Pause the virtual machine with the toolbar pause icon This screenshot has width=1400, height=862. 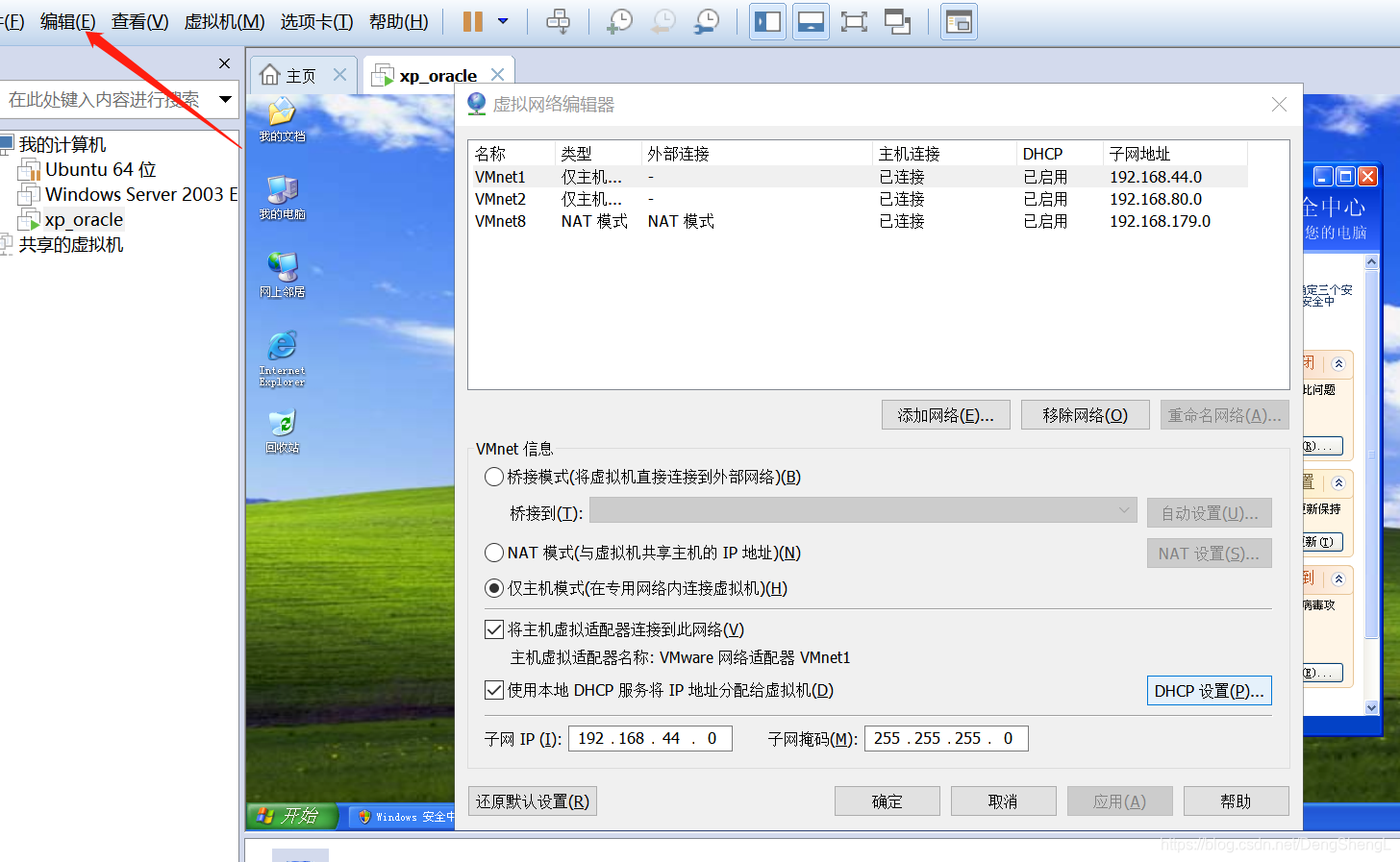(473, 21)
